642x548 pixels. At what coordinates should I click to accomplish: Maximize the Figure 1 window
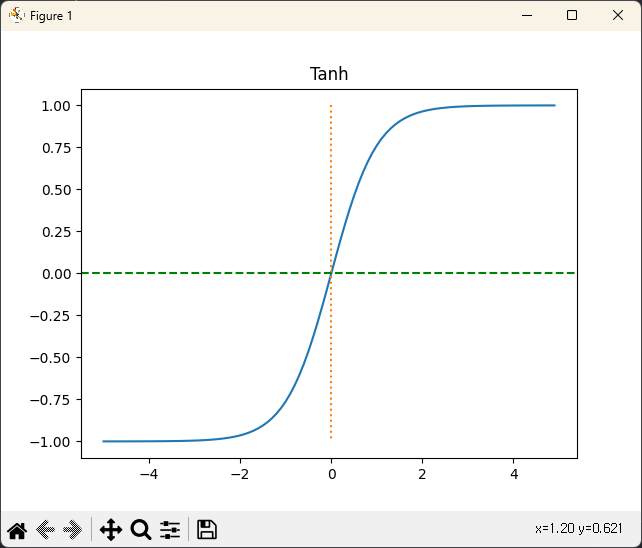point(572,15)
